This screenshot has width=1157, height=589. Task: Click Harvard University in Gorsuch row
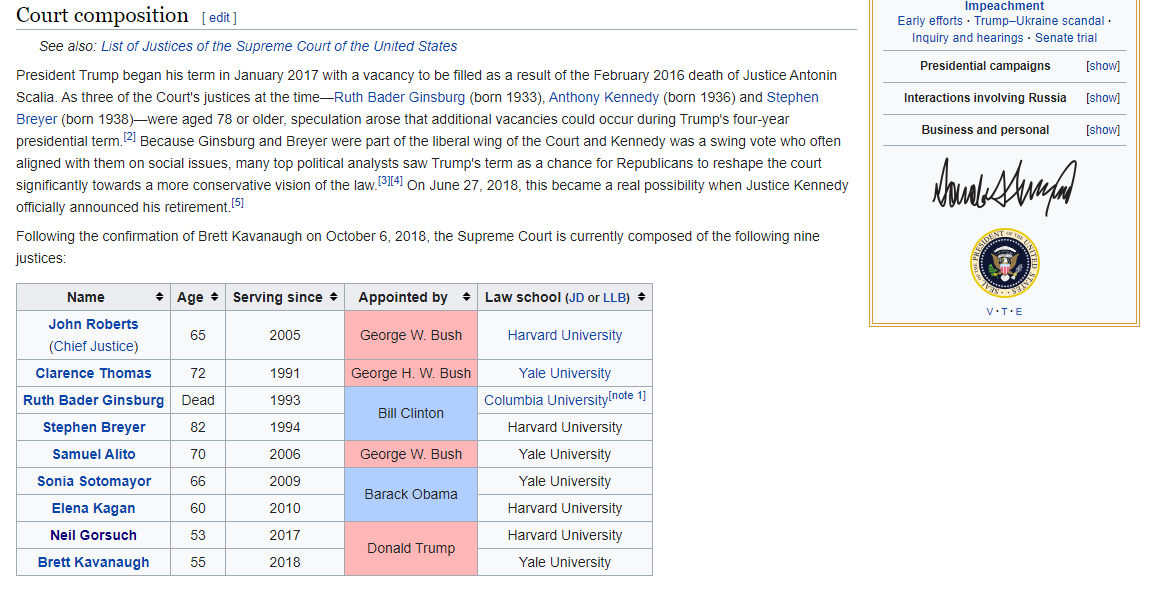point(564,535)
